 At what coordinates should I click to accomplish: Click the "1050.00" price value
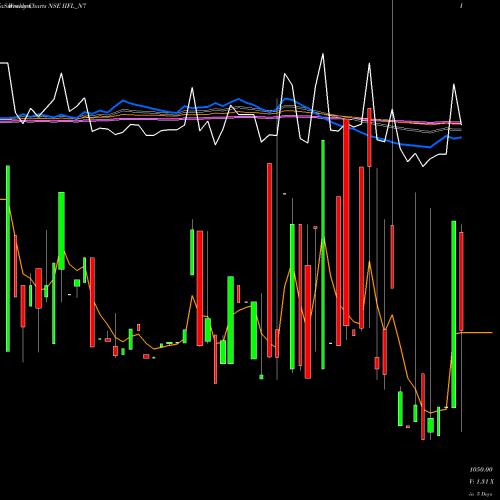point(481,470)
